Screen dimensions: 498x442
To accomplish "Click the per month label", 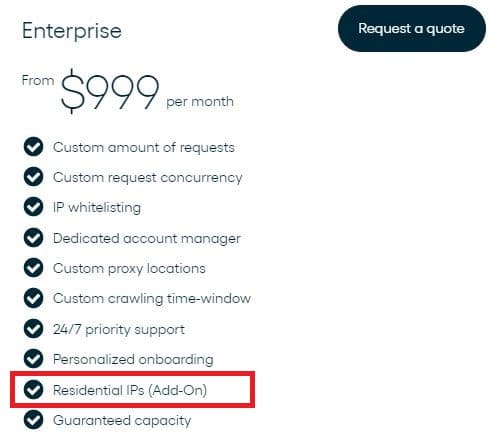I will pyautogui.click(x=200, y=102).
